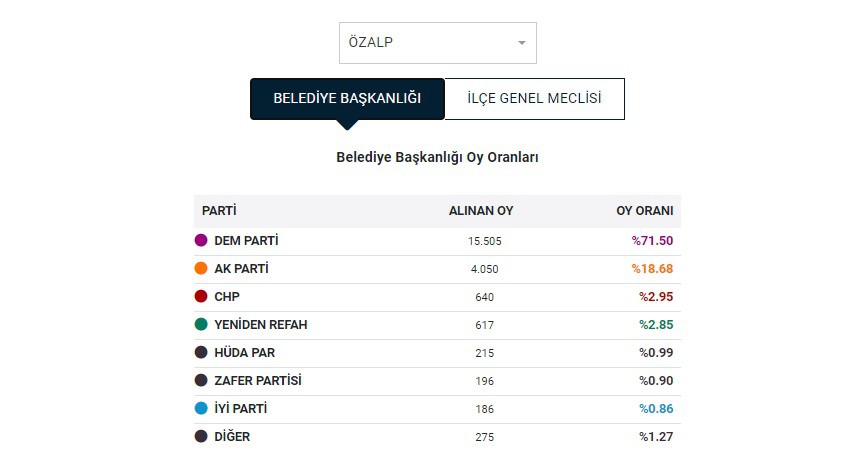
Task: Click the dark HÜDA PAR dot
Action: (x=201, y=353)
